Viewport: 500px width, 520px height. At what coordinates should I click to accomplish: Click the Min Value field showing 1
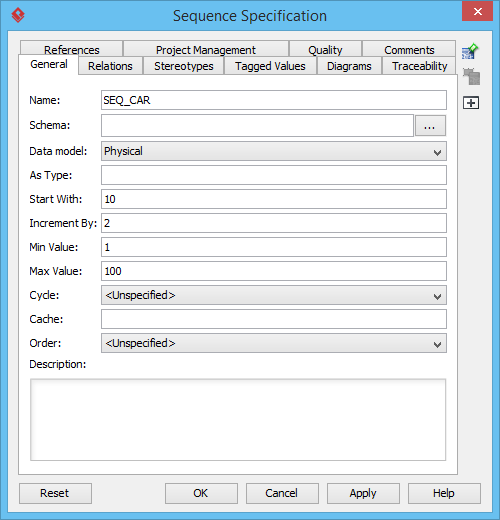click(274, 247)
